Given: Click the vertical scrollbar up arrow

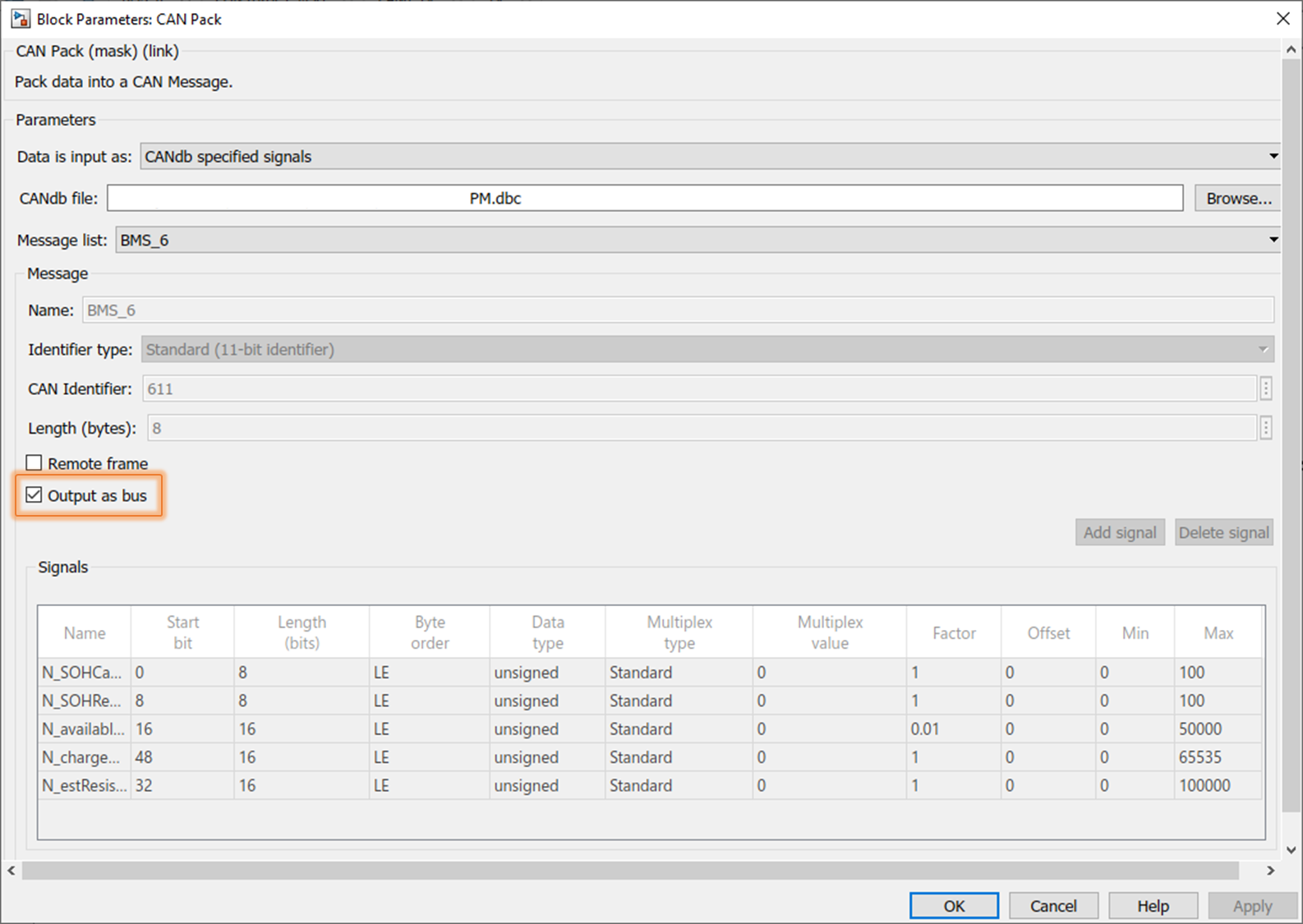Looking at the screenshot, I should click(x=1291, y=50).
